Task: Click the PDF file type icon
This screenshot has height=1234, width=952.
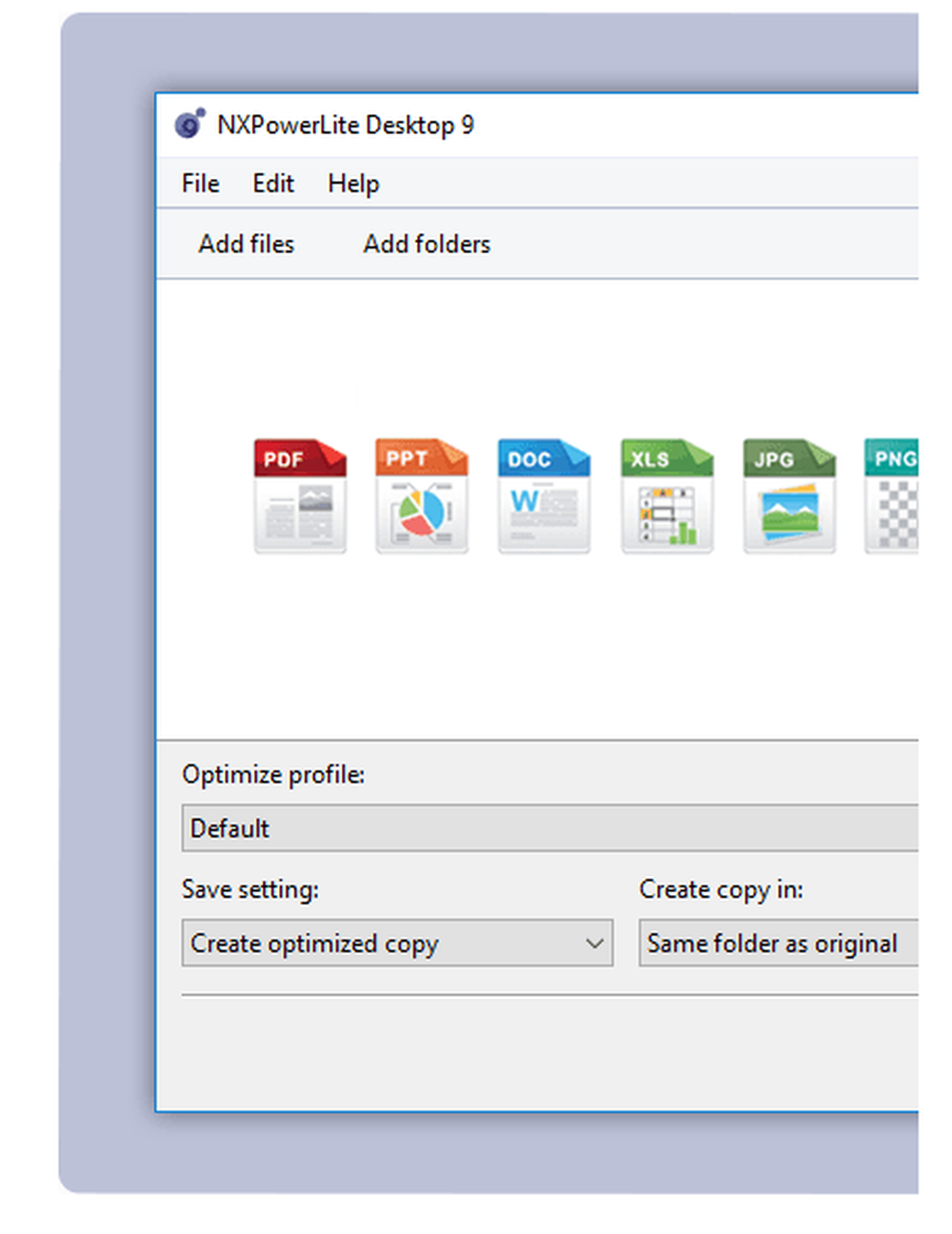Action: tap(300, 495)
